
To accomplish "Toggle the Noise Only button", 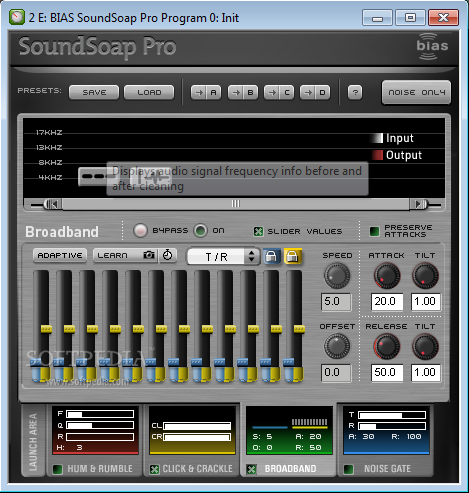I will pyautogui.click(x=416, y=92).
